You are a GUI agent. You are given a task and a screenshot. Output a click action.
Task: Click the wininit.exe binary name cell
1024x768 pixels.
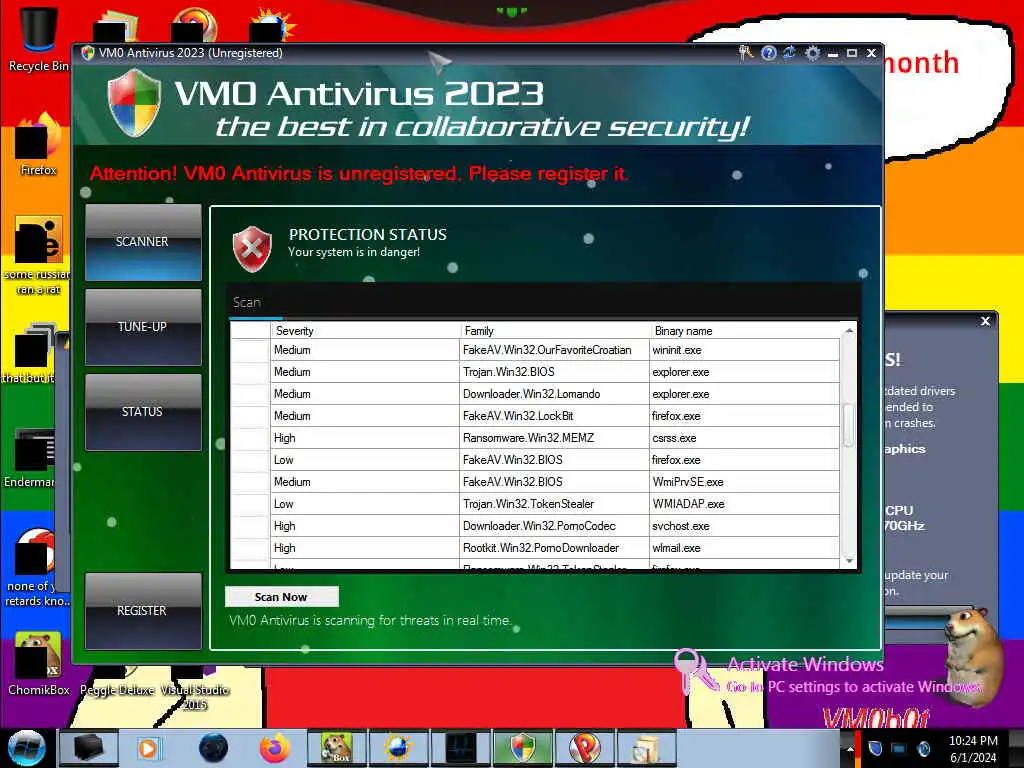(x=744, y=350)
